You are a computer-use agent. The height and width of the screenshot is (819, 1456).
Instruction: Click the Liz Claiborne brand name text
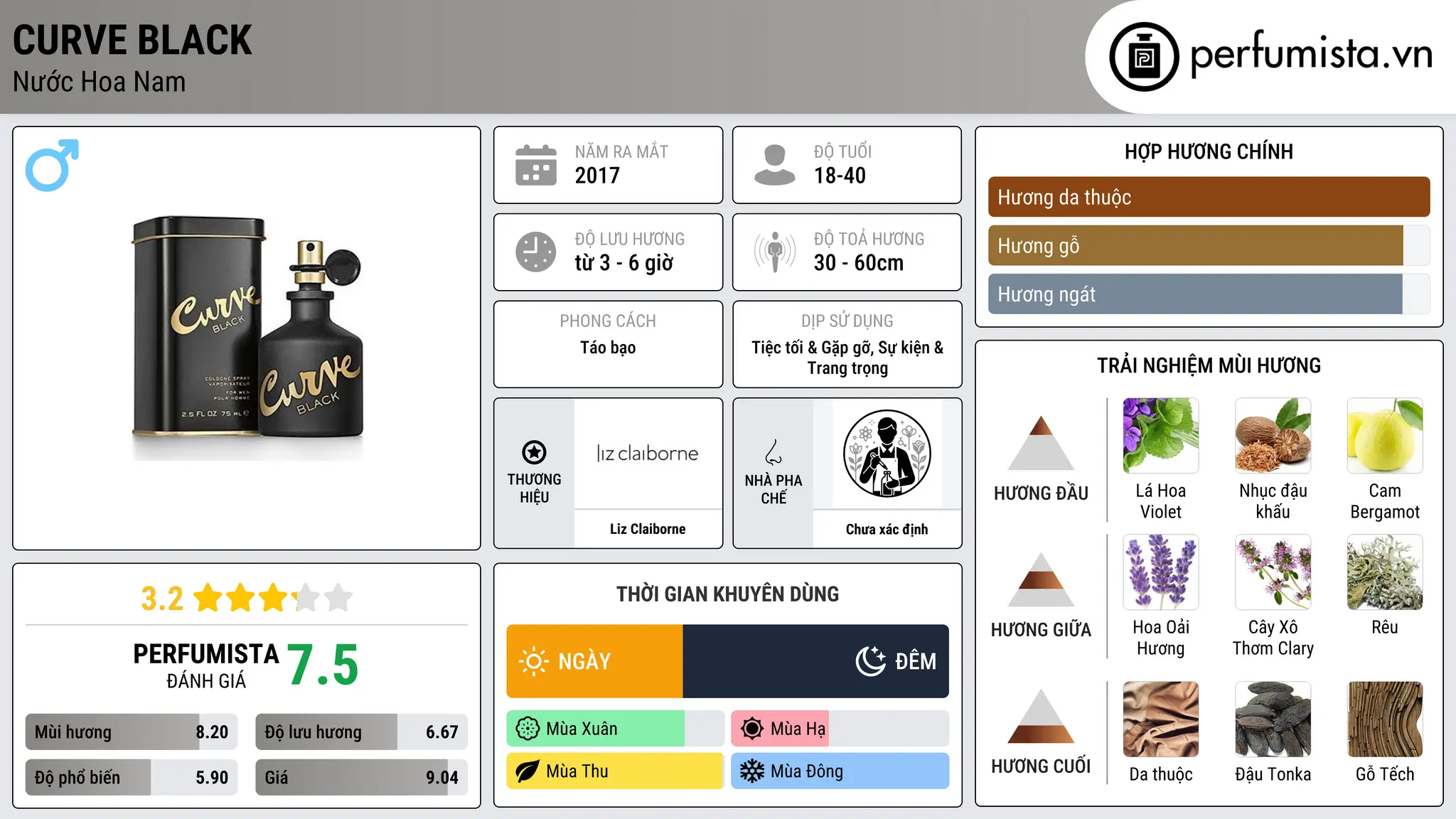648,529
